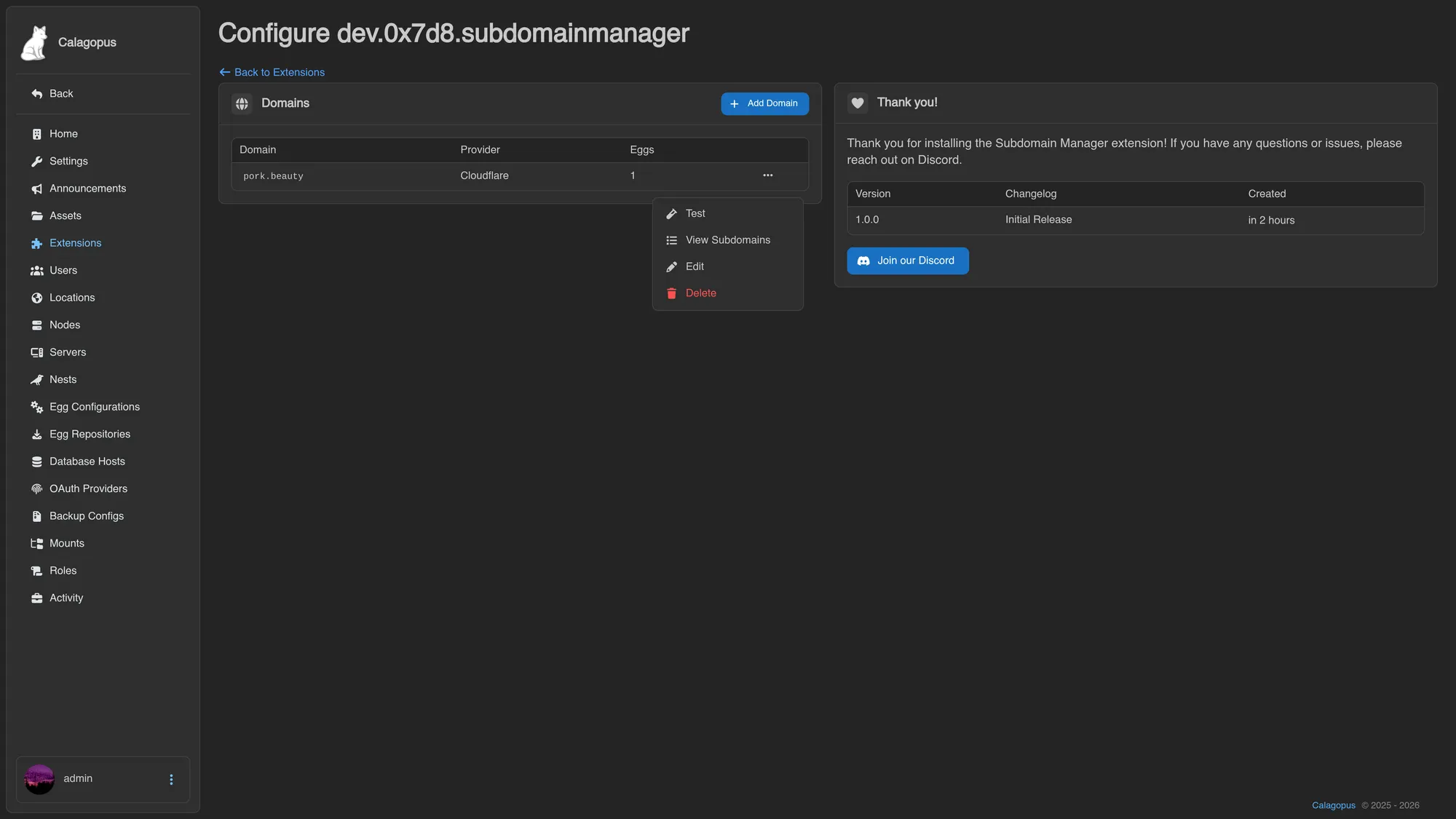Viewport: 1456px width, 819px height.
Task: Open the admin user menu three dots
Action: 171,780
